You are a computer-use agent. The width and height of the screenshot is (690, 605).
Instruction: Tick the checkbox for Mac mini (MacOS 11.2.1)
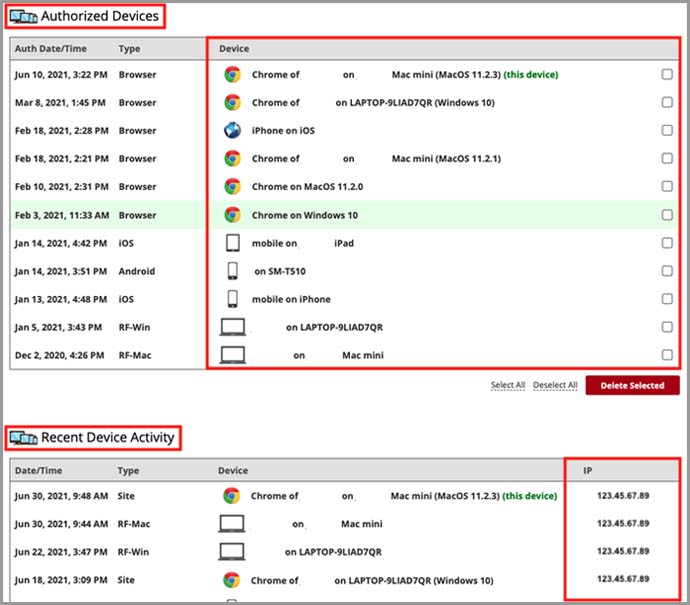(667, 158)
